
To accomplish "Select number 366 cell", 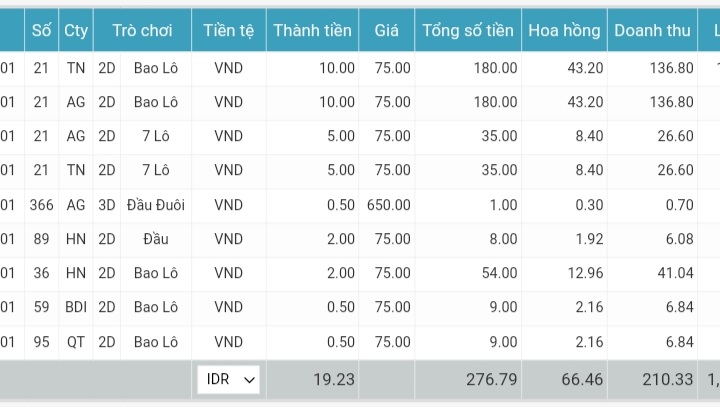I will tap(41, 205).
